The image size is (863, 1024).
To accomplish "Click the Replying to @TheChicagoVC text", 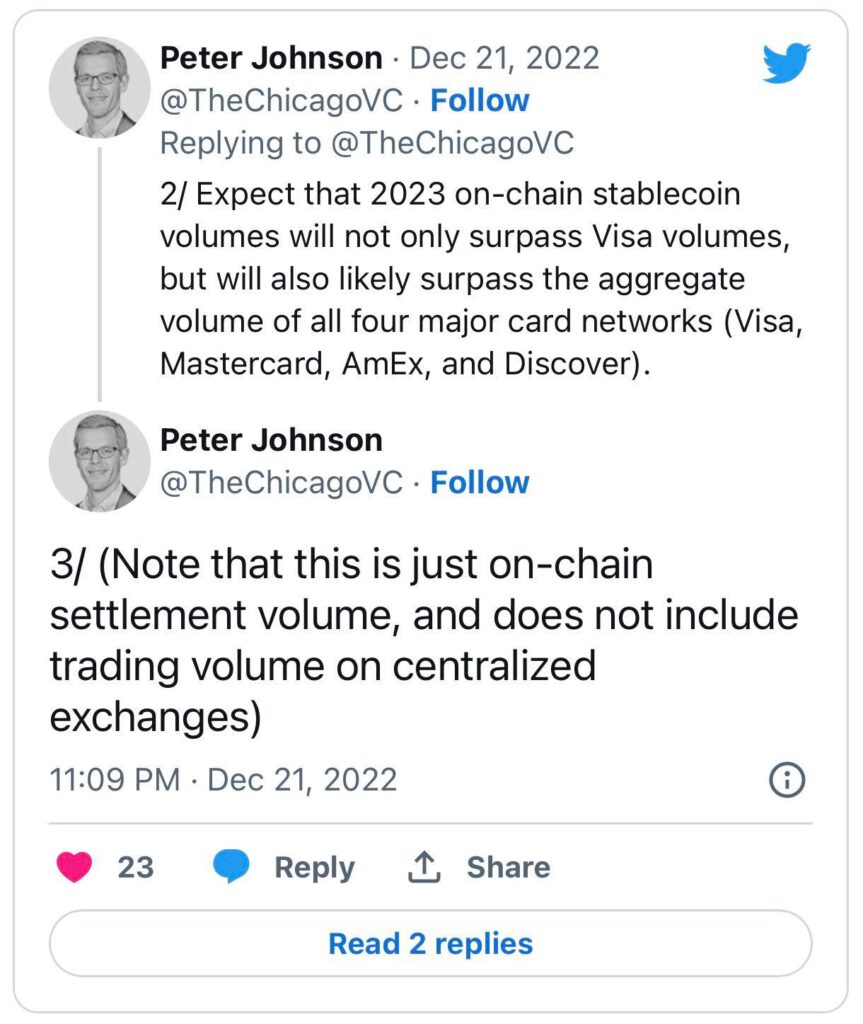I will coord(367,143).
